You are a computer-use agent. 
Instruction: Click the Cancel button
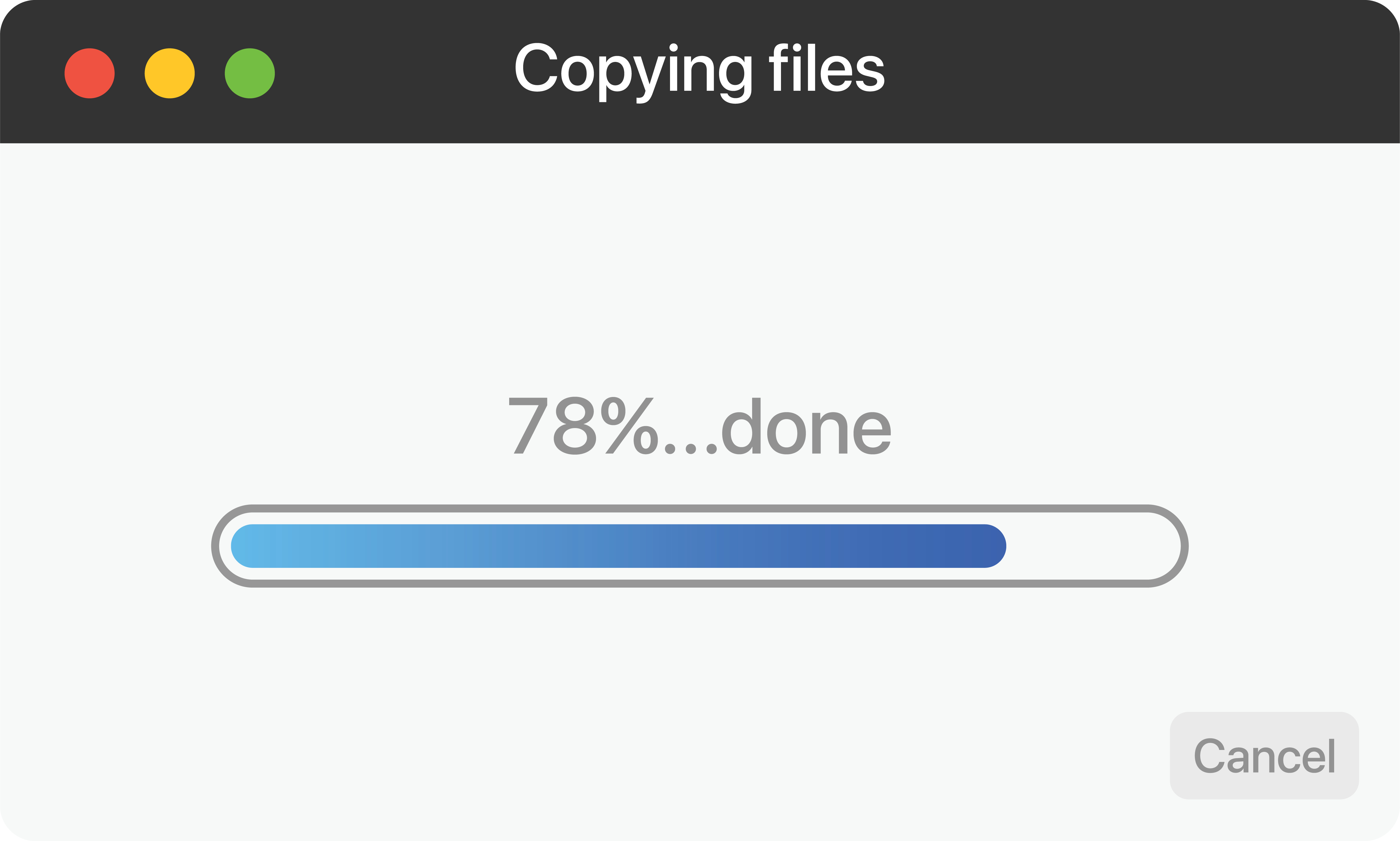point(1264,756)
